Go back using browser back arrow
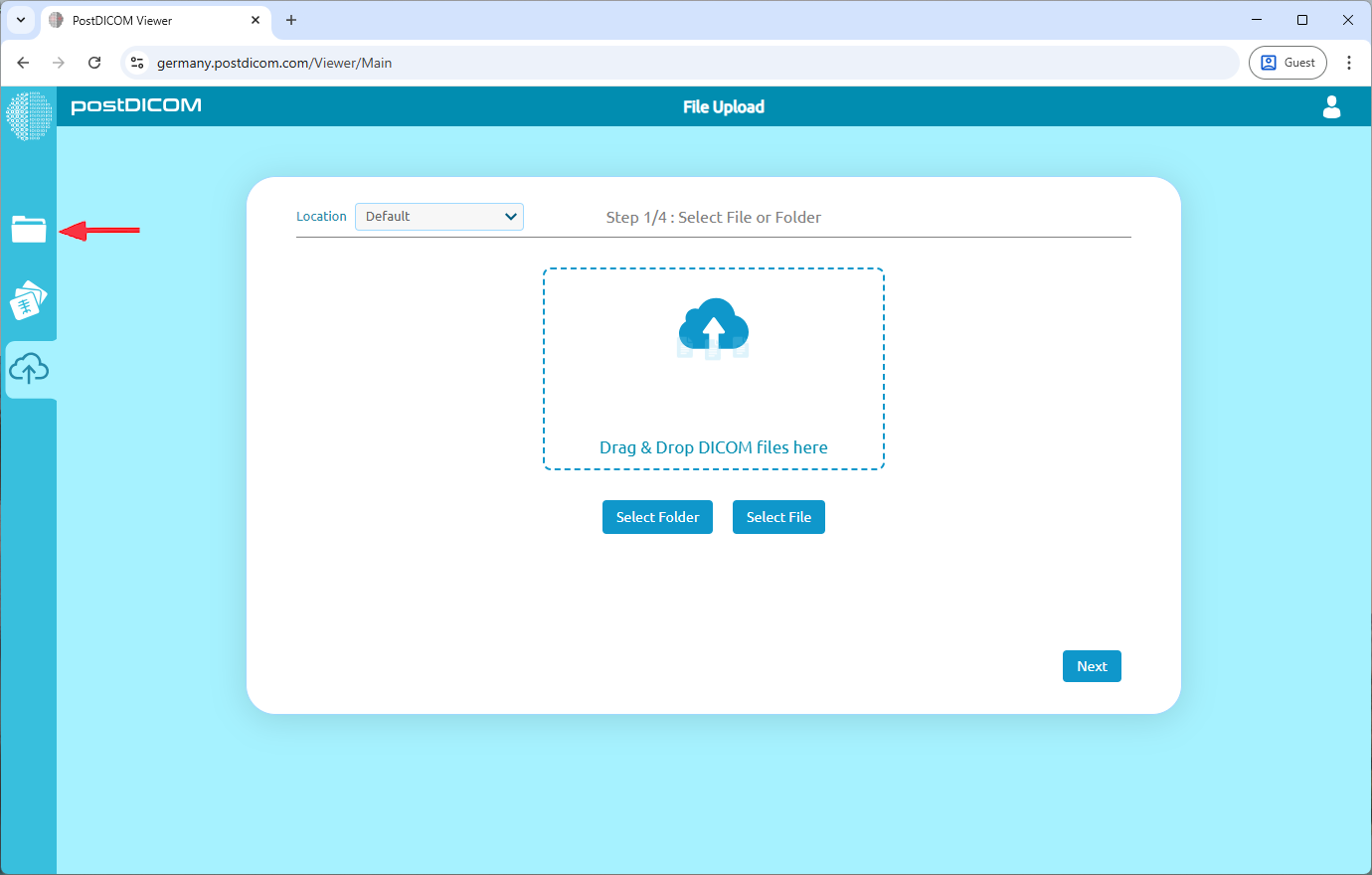This screenshot has height=875, width=1372. click(23, 63)
